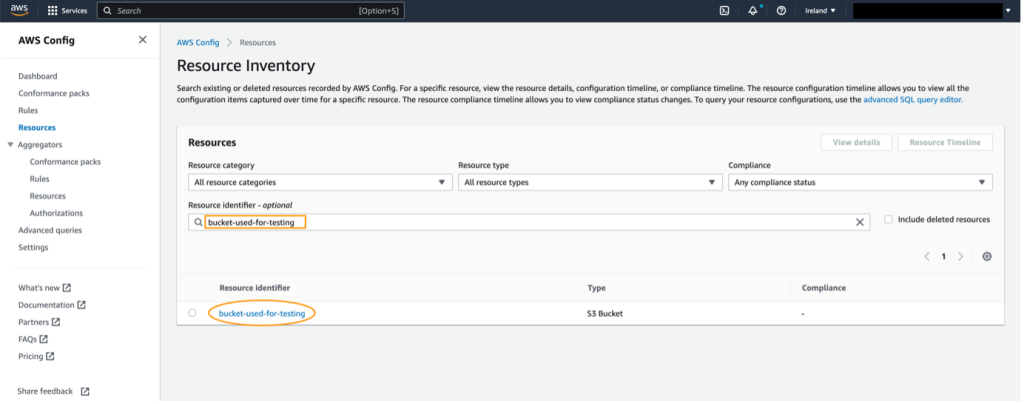Open Pricing link in sidebar
This screenshot has height=404, width=1024.
click(31, 356)
